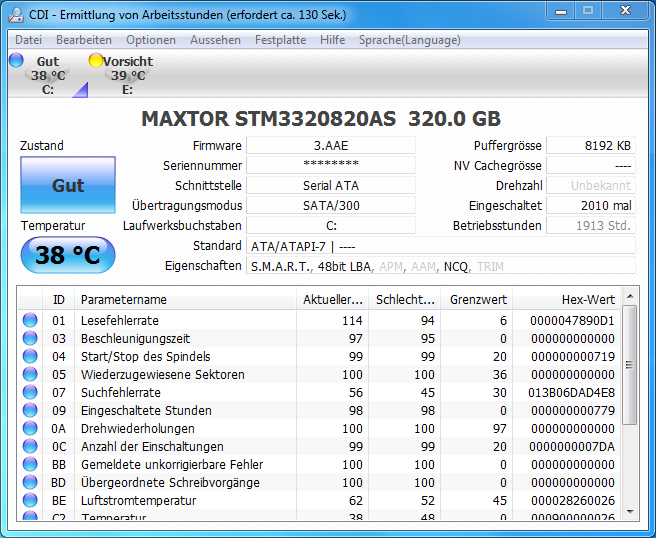Open the Bearbeiten menu
Image resolution: width=656 pixels, height=538 pixels.
click(84, 40)
